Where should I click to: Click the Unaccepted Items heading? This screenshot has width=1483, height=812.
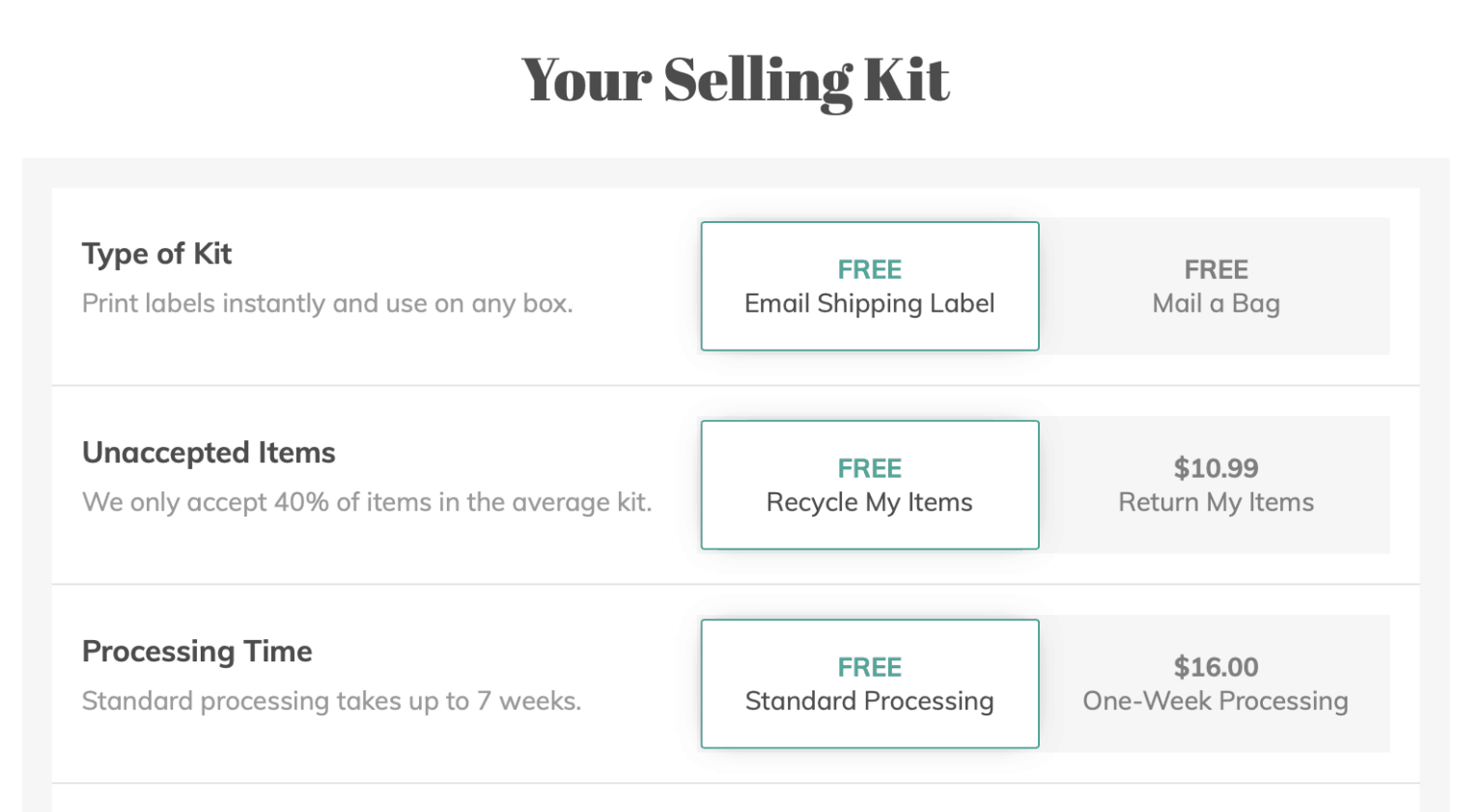(209, 453)
